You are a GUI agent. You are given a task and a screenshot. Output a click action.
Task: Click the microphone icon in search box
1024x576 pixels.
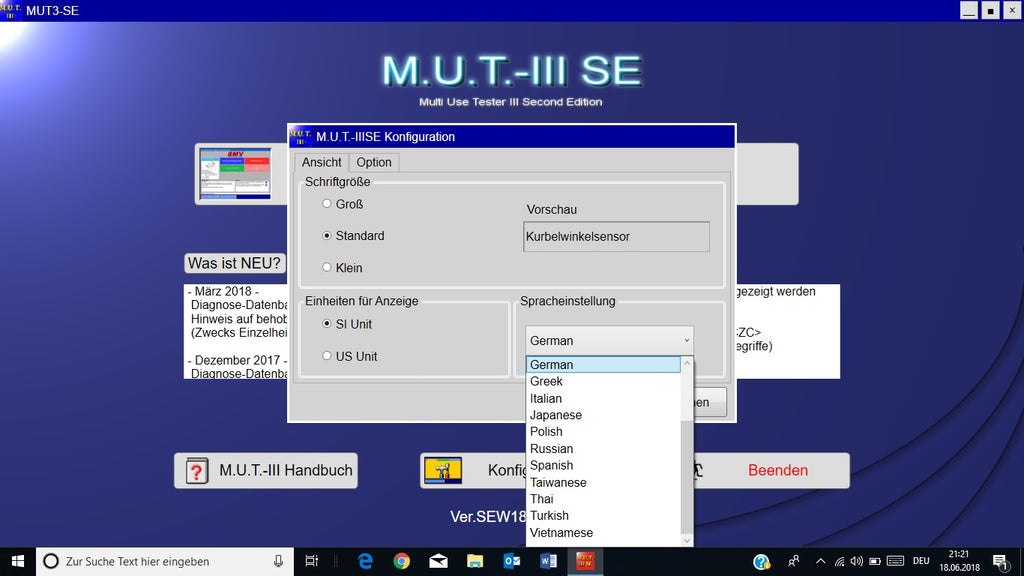click(278, 561)
